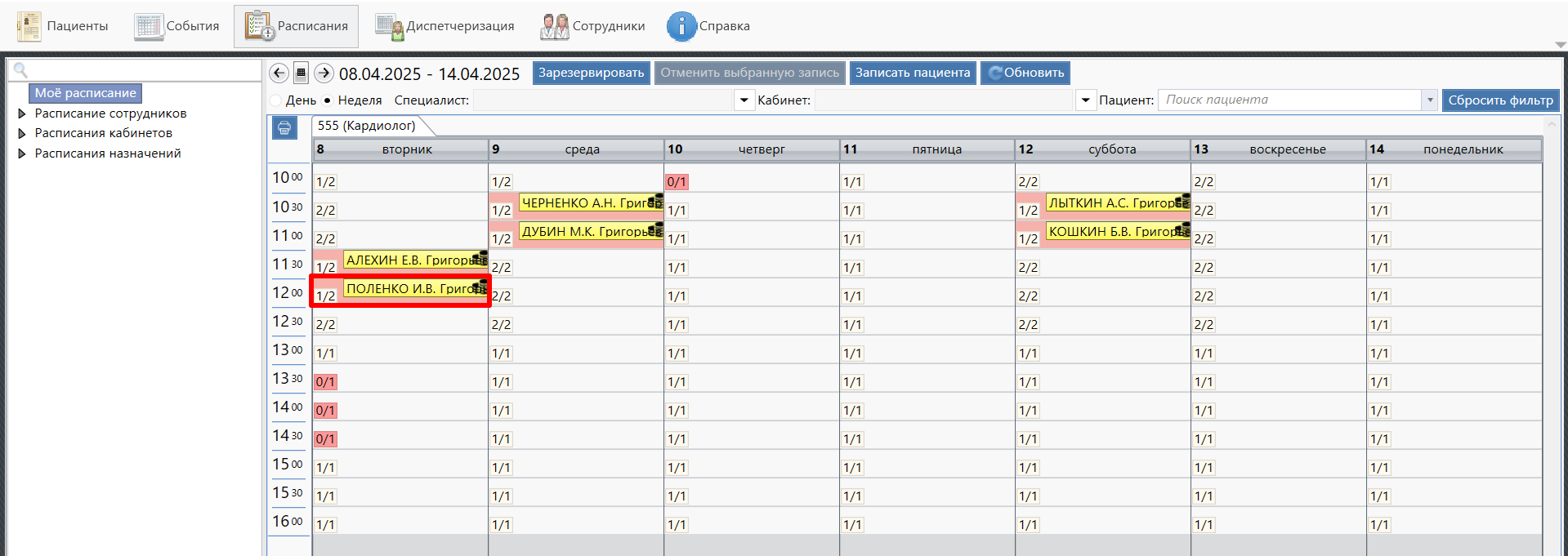Viewport: 1568px width, 556px height.
Task: Switch to the Расписания tab
Action: pos(296,26)
